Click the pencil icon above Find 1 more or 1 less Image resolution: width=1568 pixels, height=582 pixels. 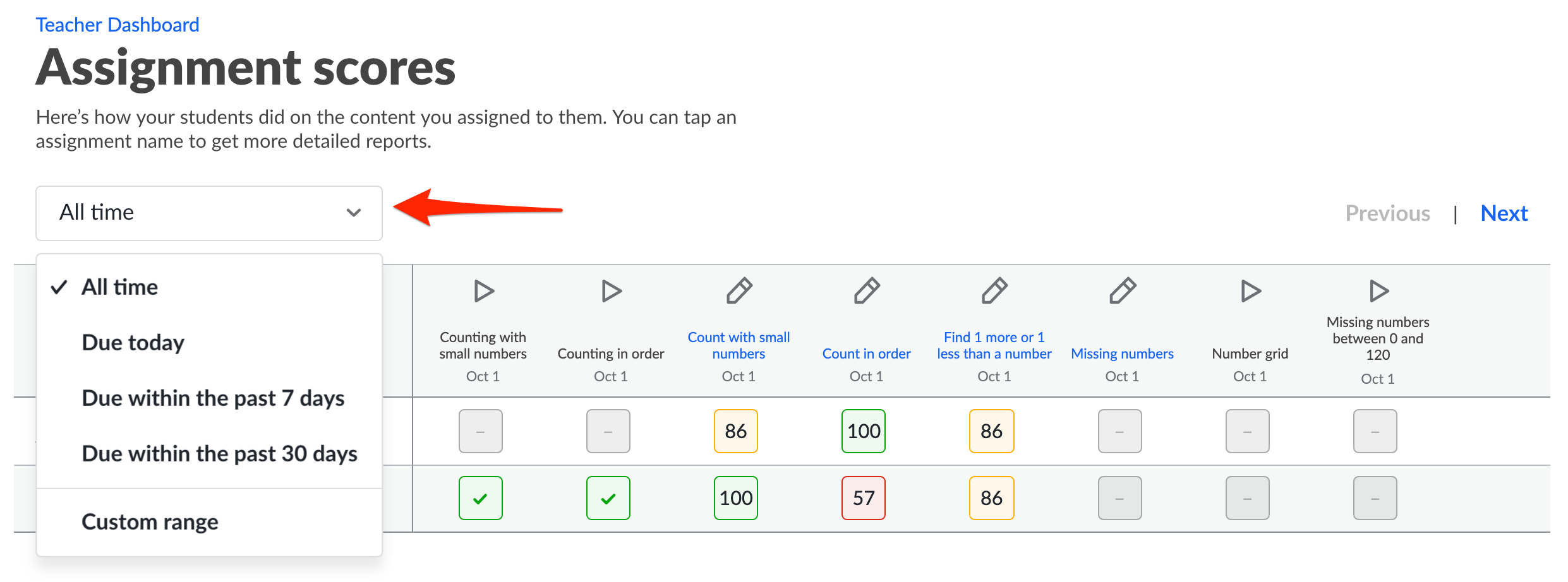click(994, 291)
